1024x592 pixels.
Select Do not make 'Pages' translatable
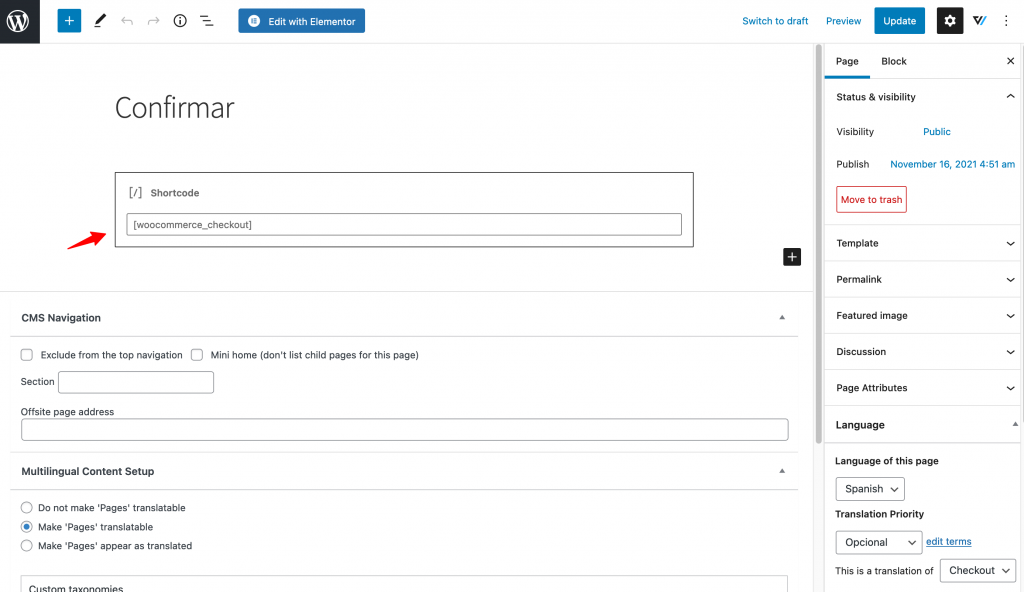click(26, 508)
